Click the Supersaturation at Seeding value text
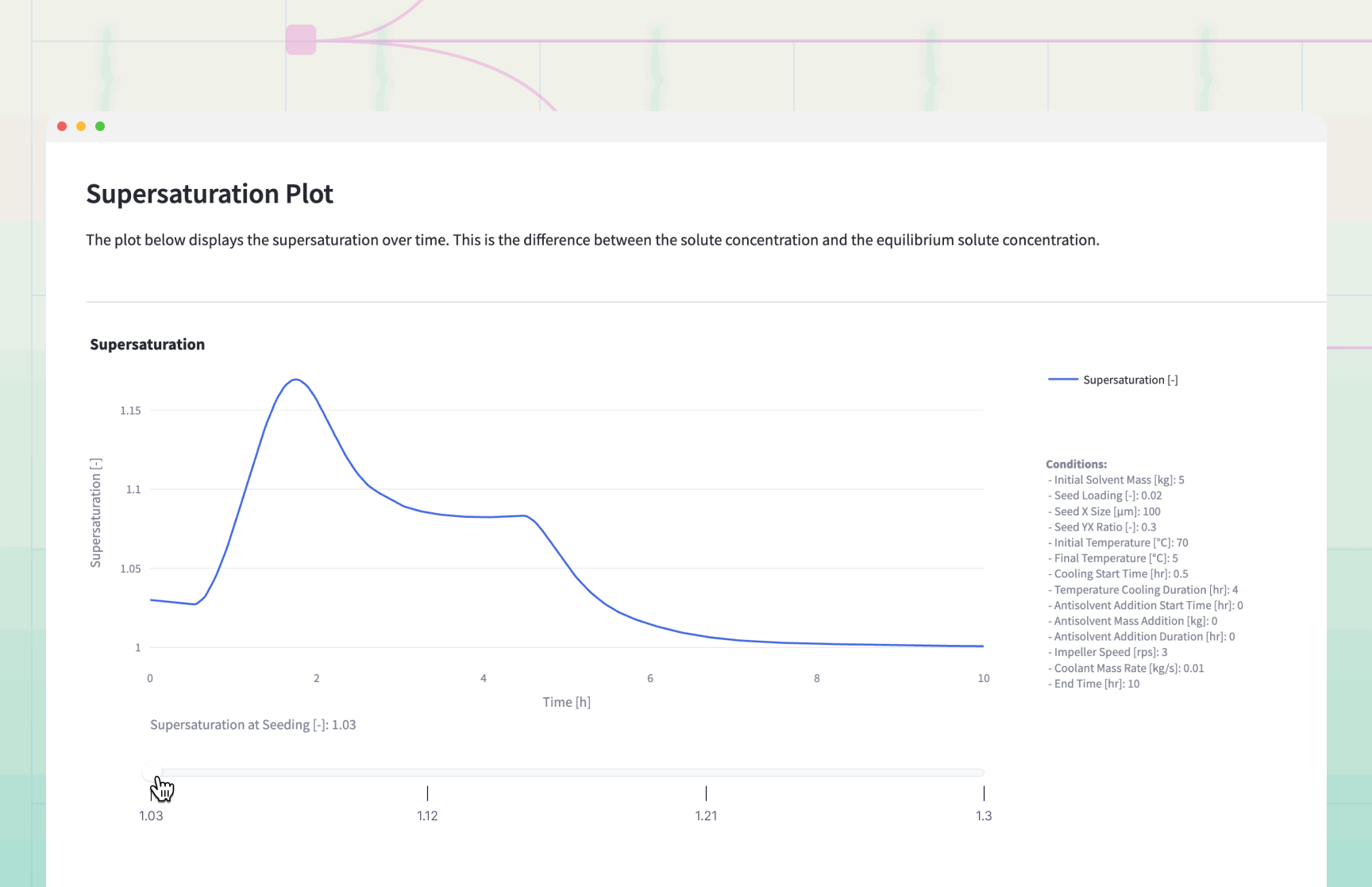 tap(253, 724)
